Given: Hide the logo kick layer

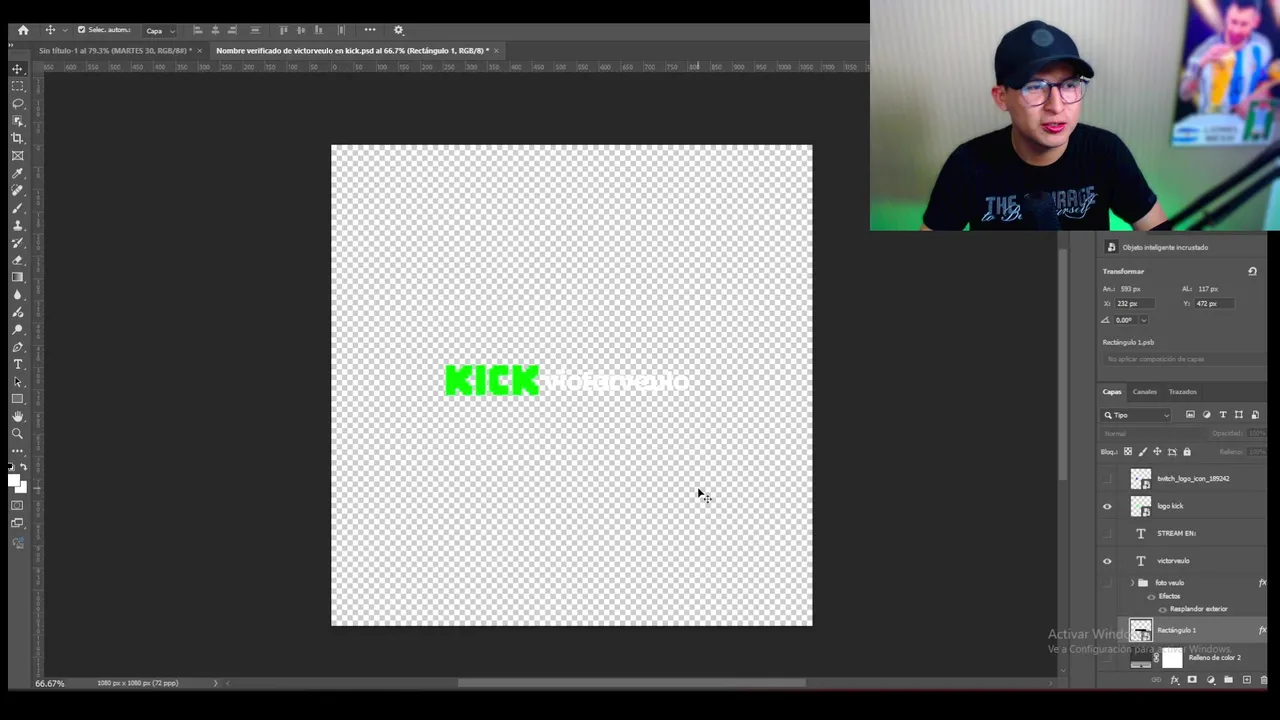Looking at the screenshot, I should [1107, 506].
